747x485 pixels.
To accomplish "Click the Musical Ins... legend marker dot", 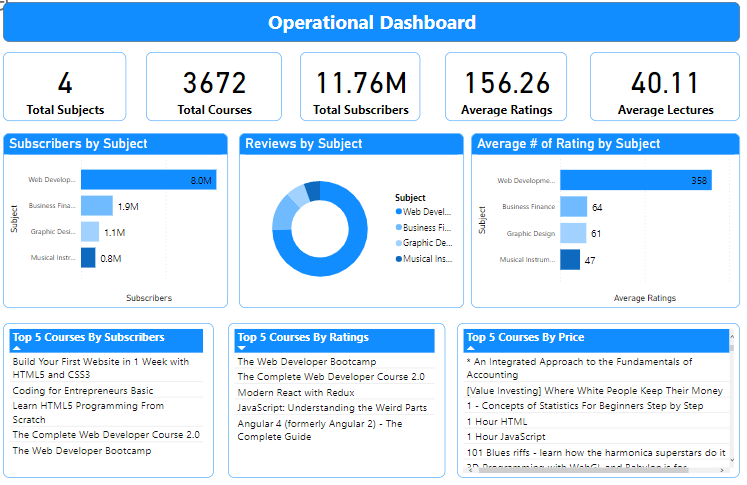I will (398, 259).
